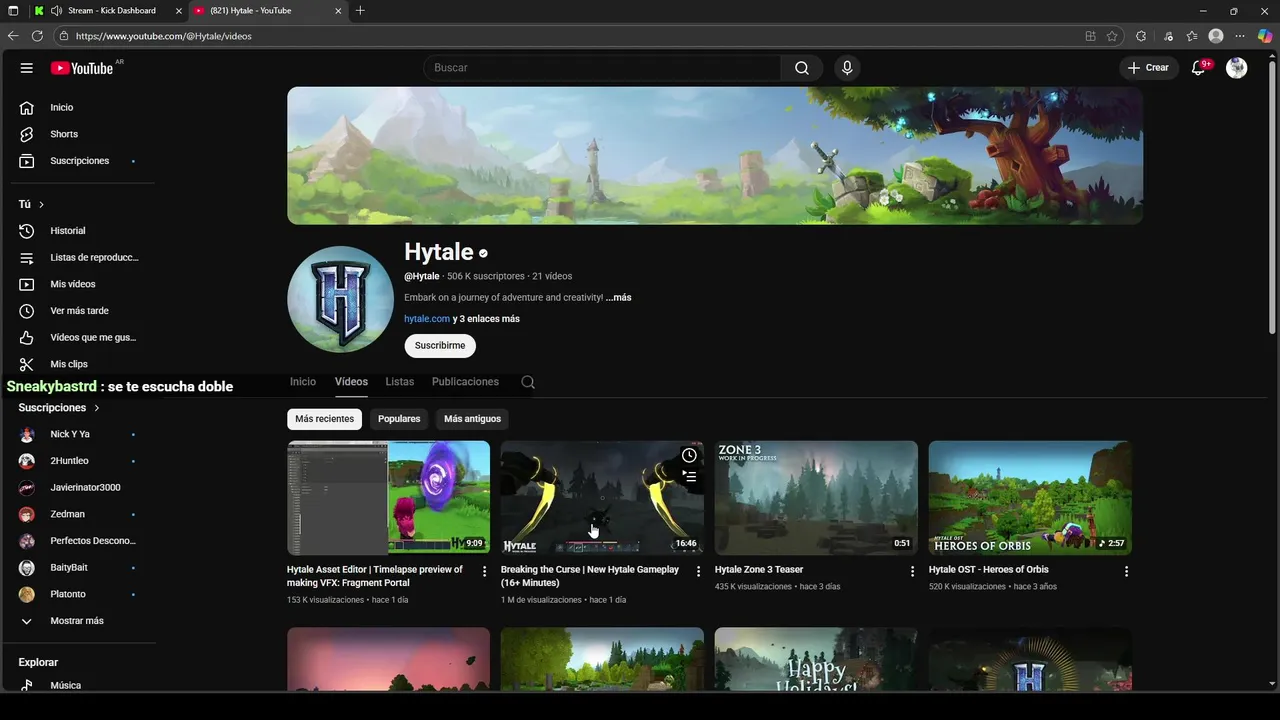The width and height of the screenshot is (1280, 720).
Task: Open the Hytale Zone 3 Teaser thumbnail
Action: (x=816, y=498)
